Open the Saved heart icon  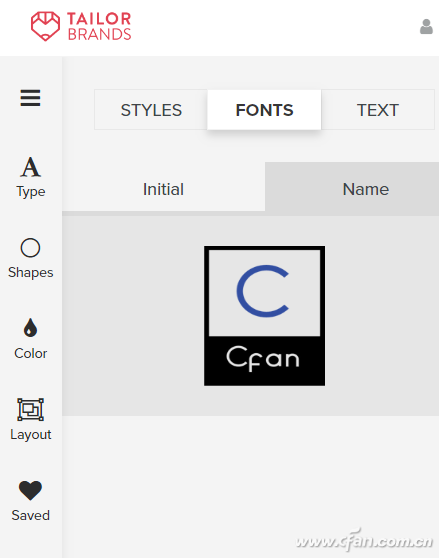30,490
